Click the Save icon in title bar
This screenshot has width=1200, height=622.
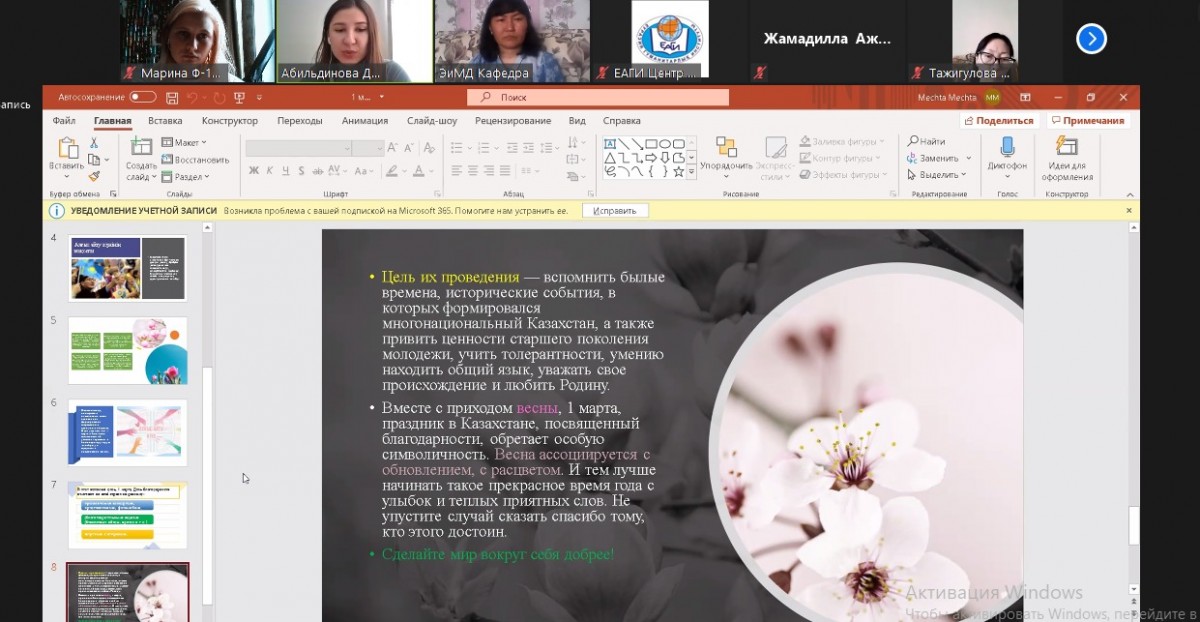172,98
